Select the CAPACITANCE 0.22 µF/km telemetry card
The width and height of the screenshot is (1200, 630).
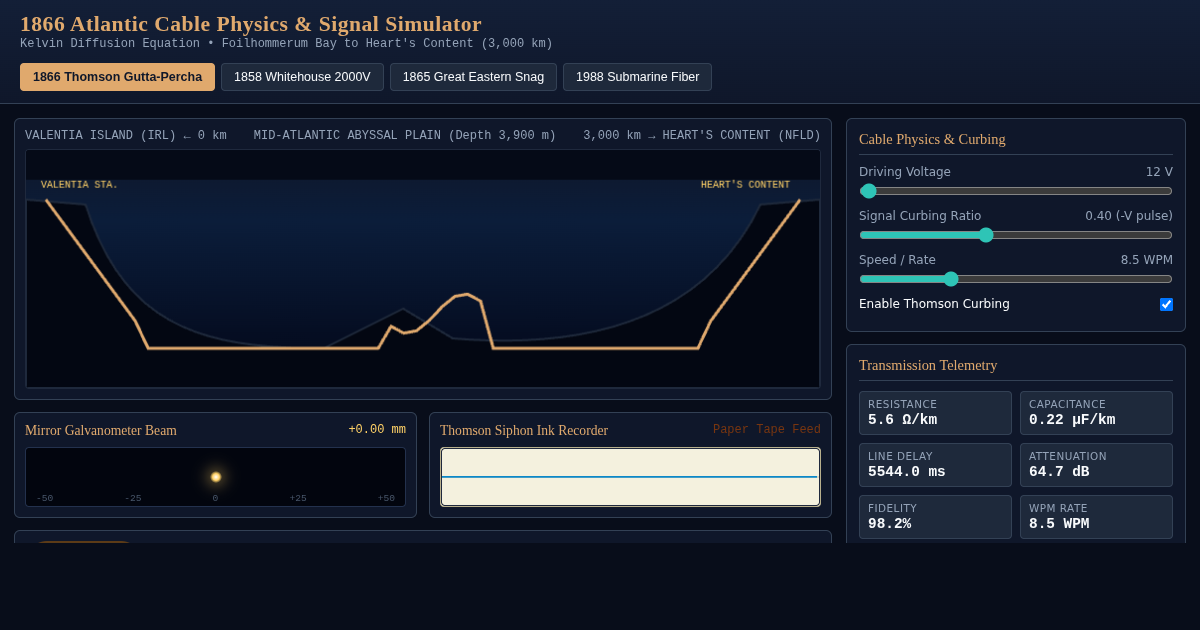[1096, 413]
